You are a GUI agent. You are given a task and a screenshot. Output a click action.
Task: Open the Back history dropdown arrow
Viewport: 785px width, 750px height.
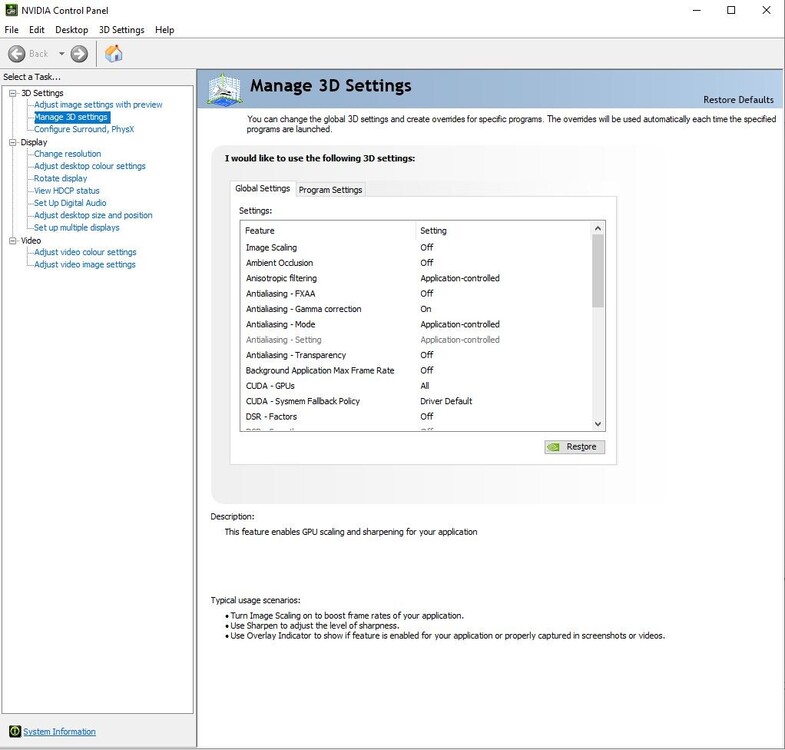click(x=62, y=54)
